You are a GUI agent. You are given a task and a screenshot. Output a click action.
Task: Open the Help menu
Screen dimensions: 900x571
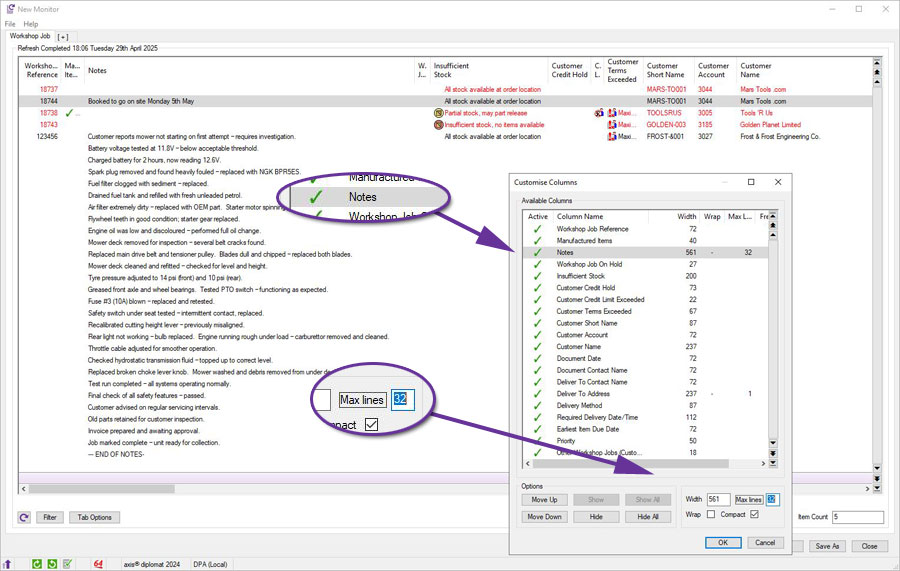point(31,23)
